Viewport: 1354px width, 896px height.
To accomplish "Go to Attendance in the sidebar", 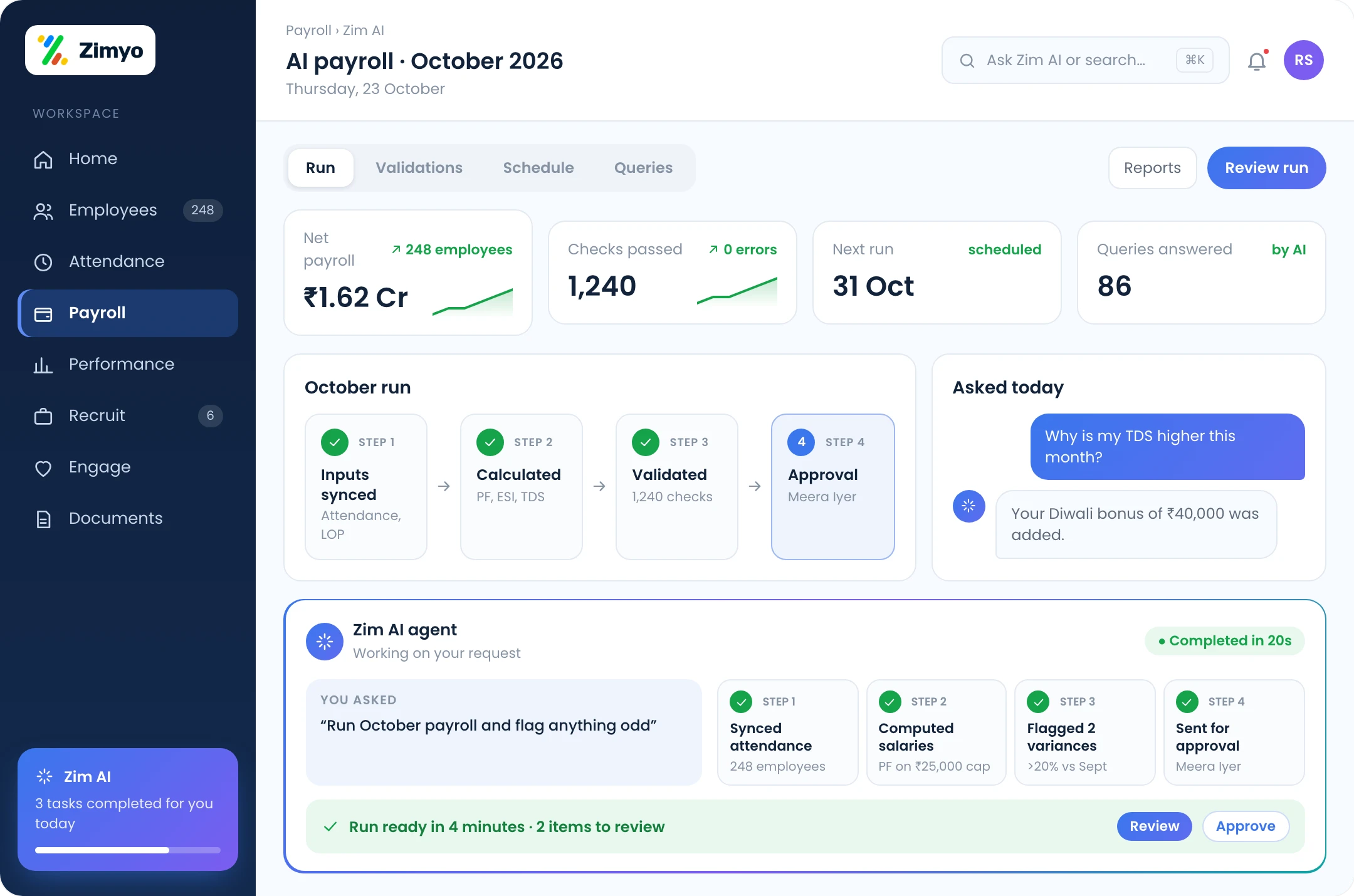I will pos(128,261).
